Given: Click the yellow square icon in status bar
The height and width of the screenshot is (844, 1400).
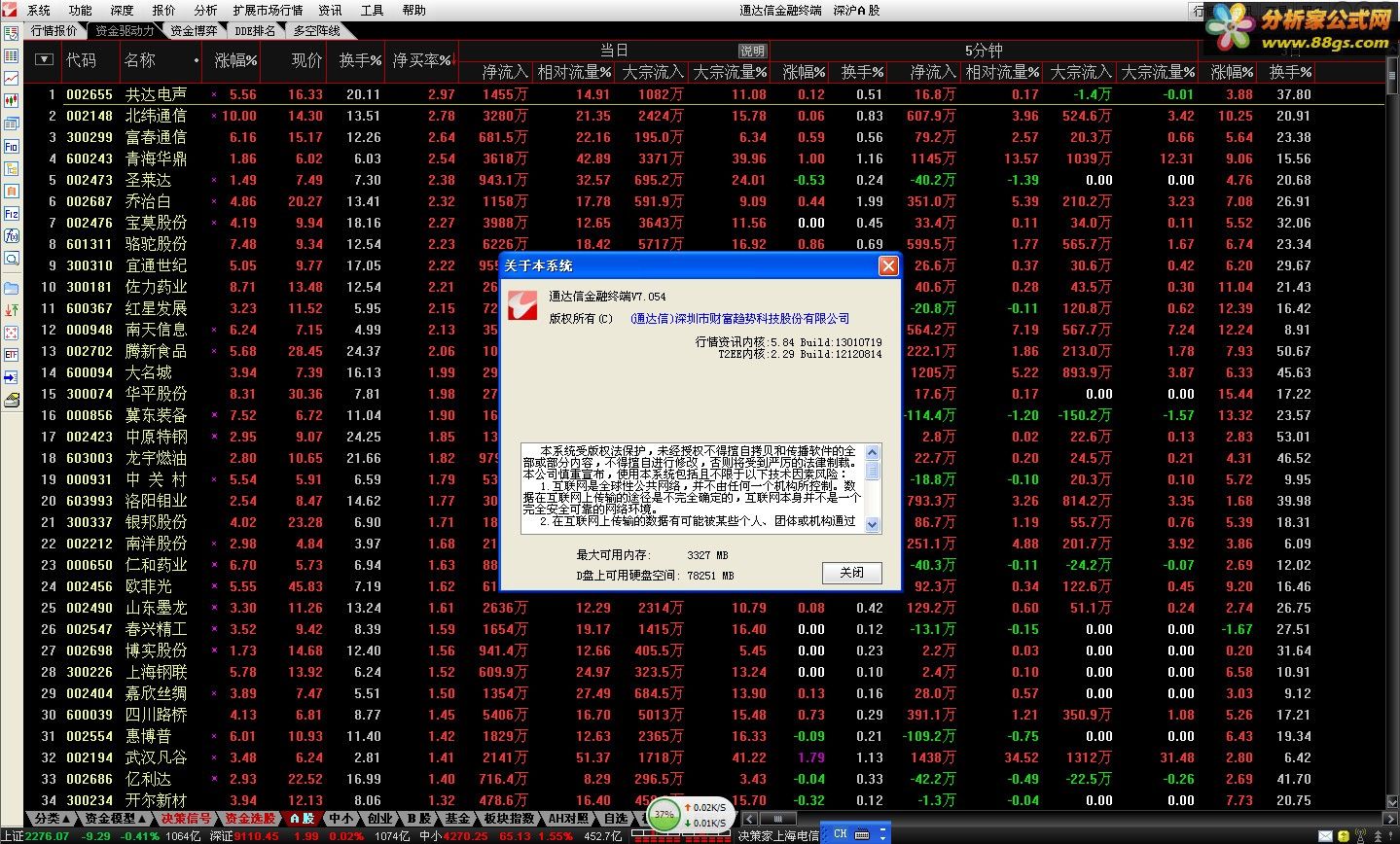Looking at the screenshot, I should (1346, 836).
